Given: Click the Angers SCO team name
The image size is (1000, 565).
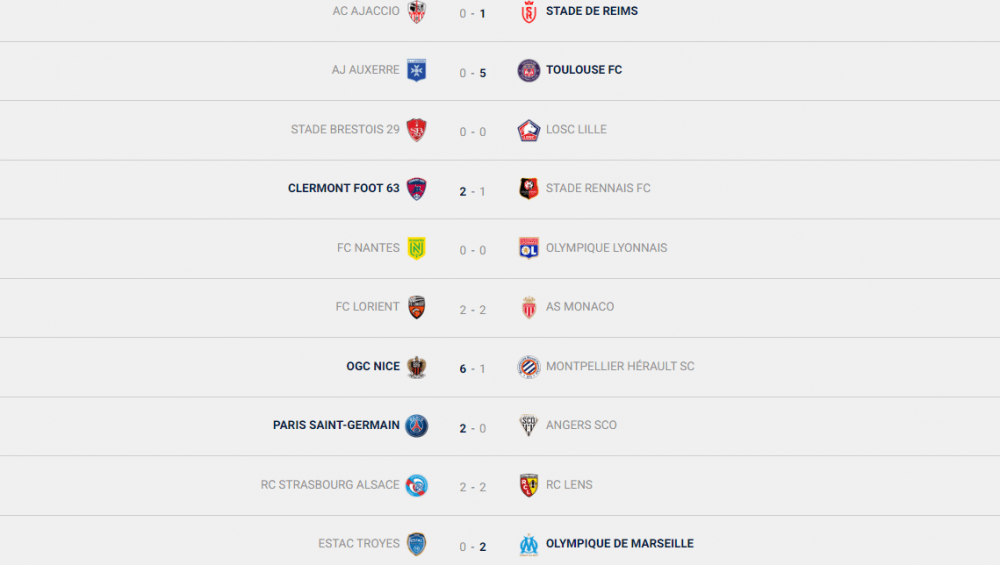Looking at the screenshot, I should [581, 426].
